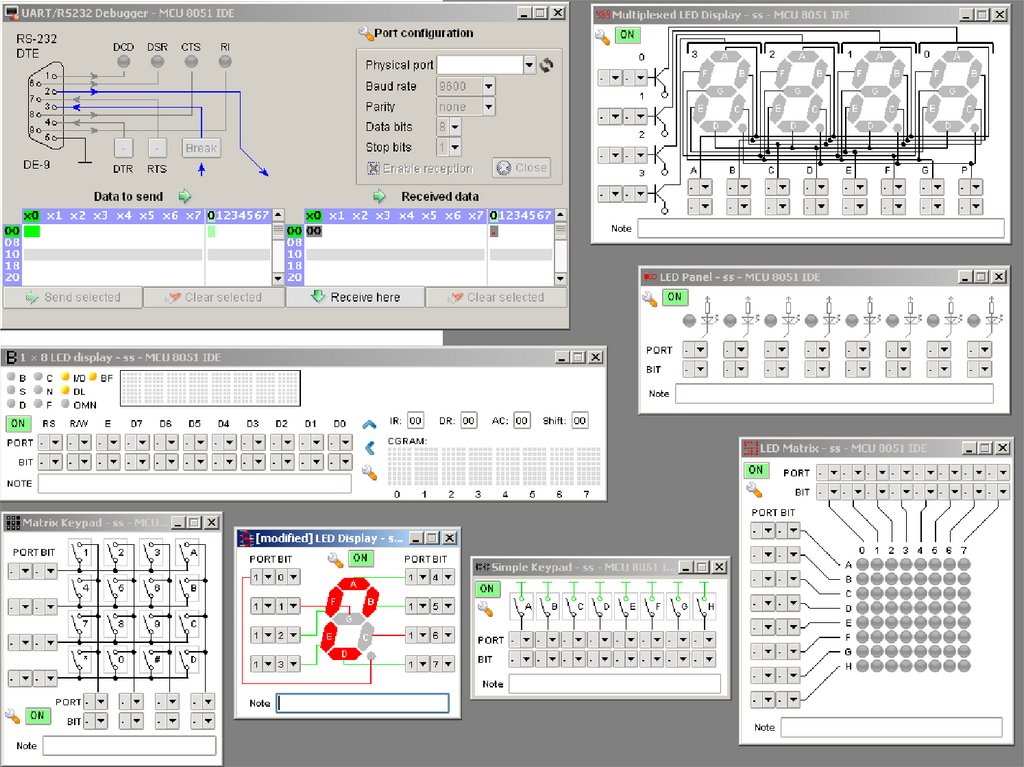Click the wrench icon in Simple Keypad window

(x=486, y=607)
